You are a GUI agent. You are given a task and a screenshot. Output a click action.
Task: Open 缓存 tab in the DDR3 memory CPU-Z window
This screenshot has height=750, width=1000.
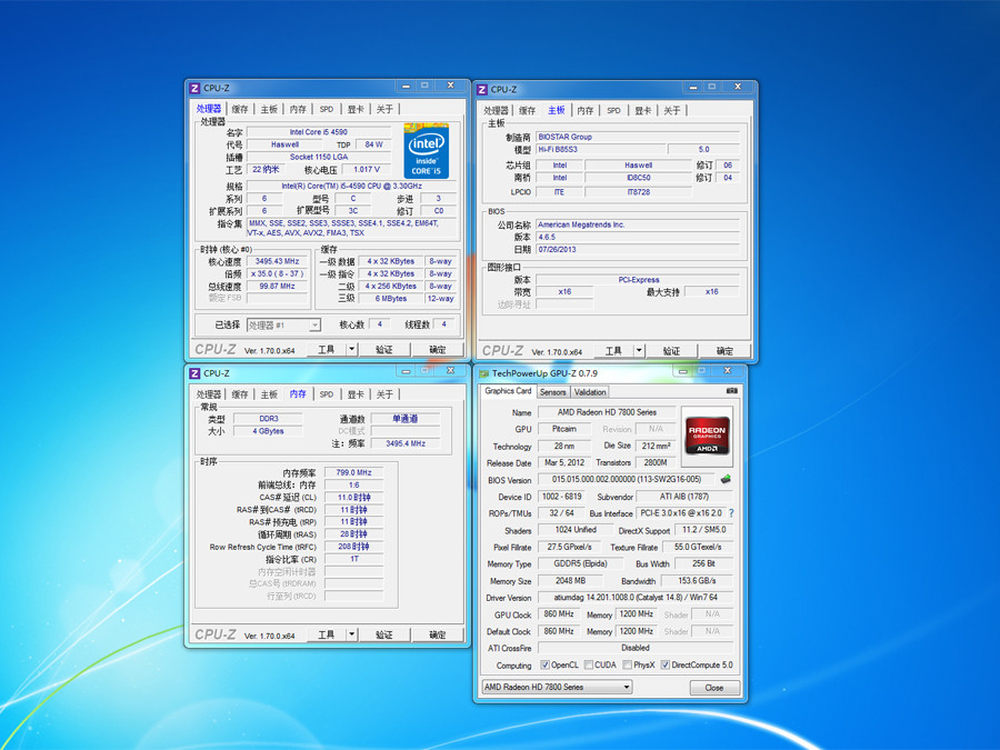point(240,394)
